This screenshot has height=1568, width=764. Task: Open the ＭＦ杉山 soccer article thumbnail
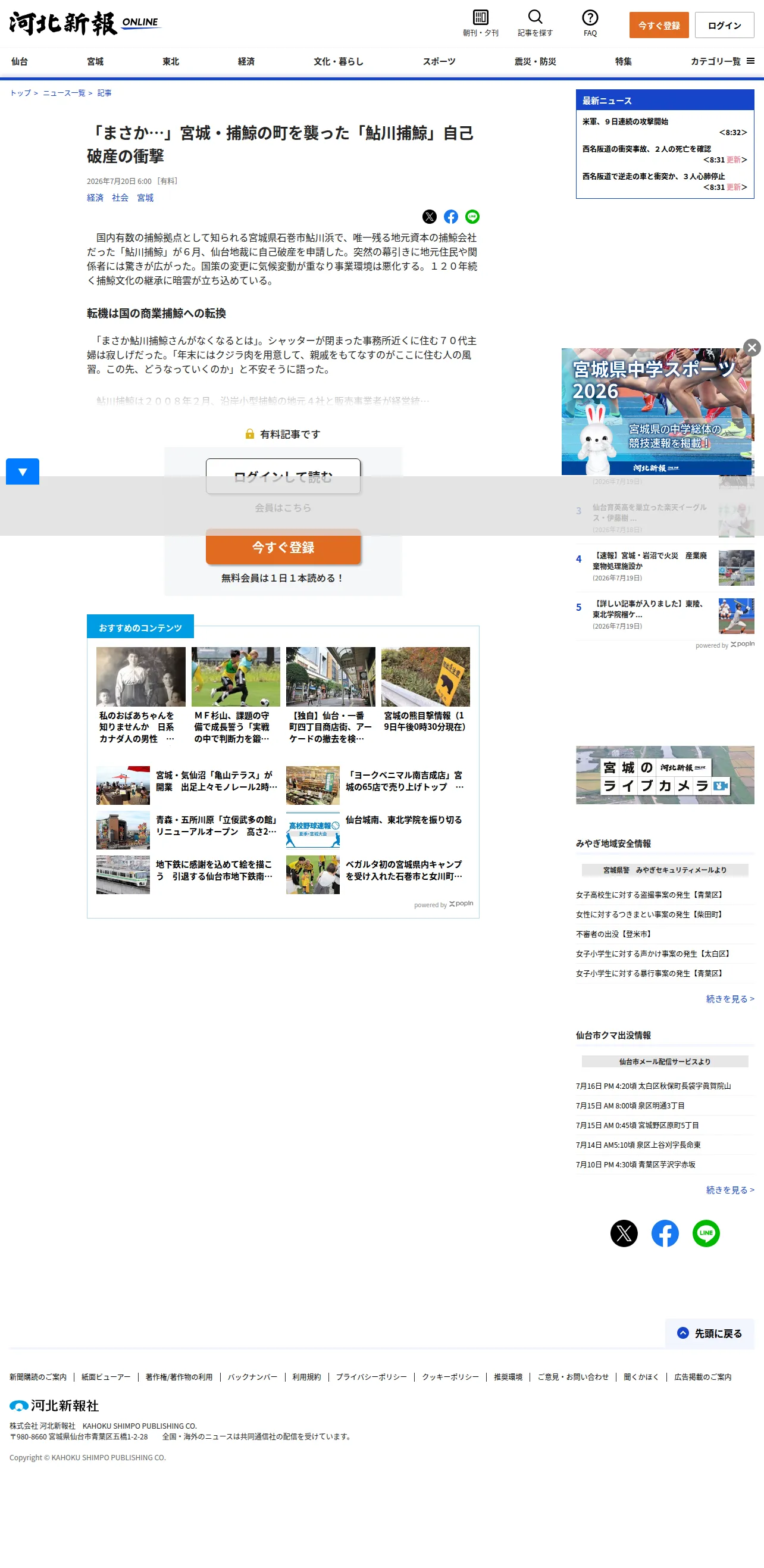coord(236,677)
